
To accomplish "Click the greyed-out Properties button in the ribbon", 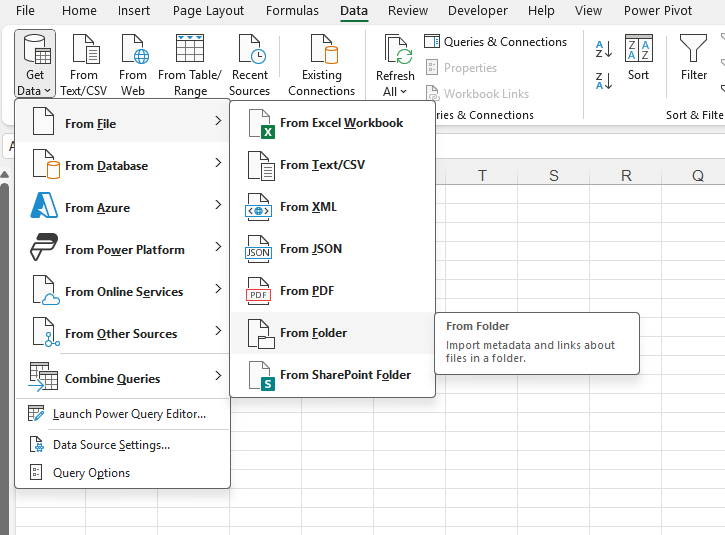I will point(461,68).
